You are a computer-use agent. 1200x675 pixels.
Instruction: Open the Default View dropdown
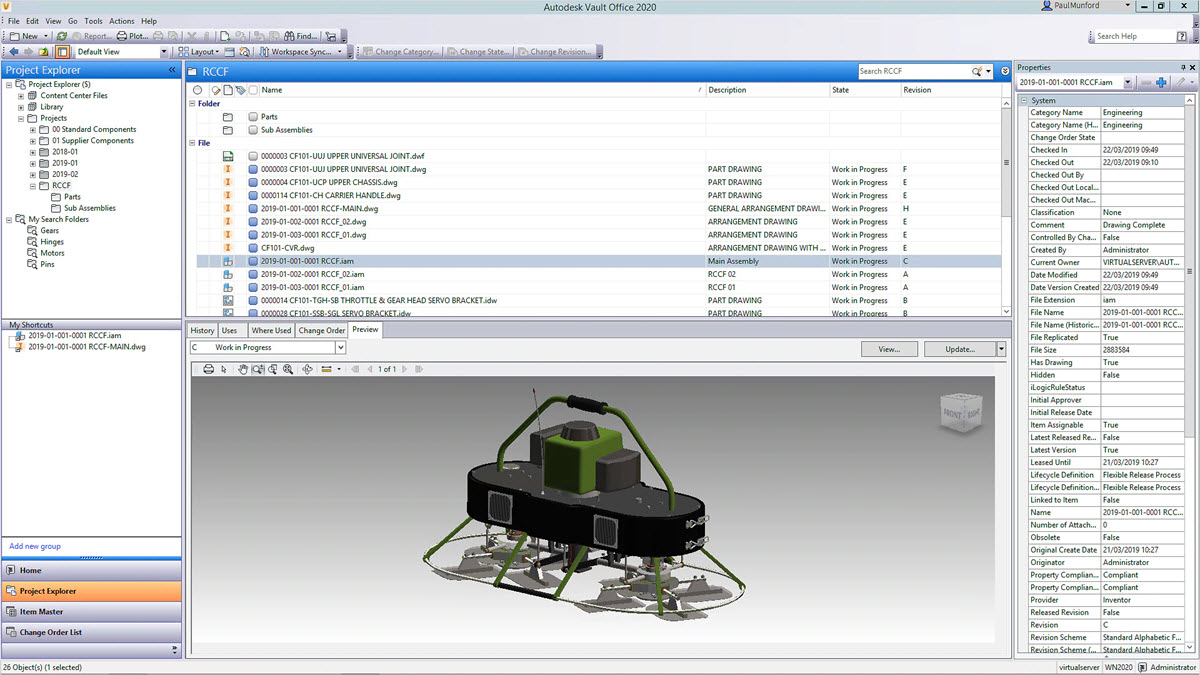tap(164, 51)
